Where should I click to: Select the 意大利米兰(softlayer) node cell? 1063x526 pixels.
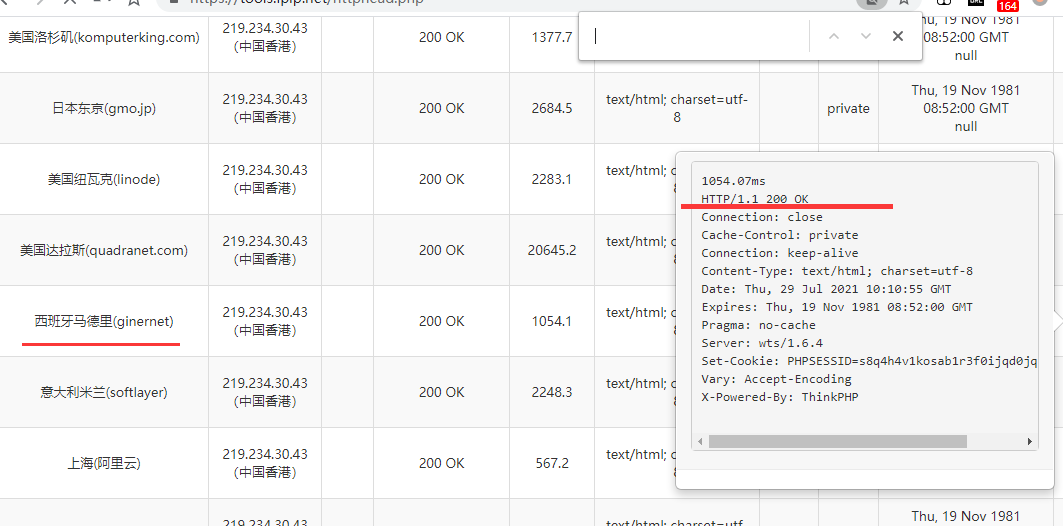(104, 393)
